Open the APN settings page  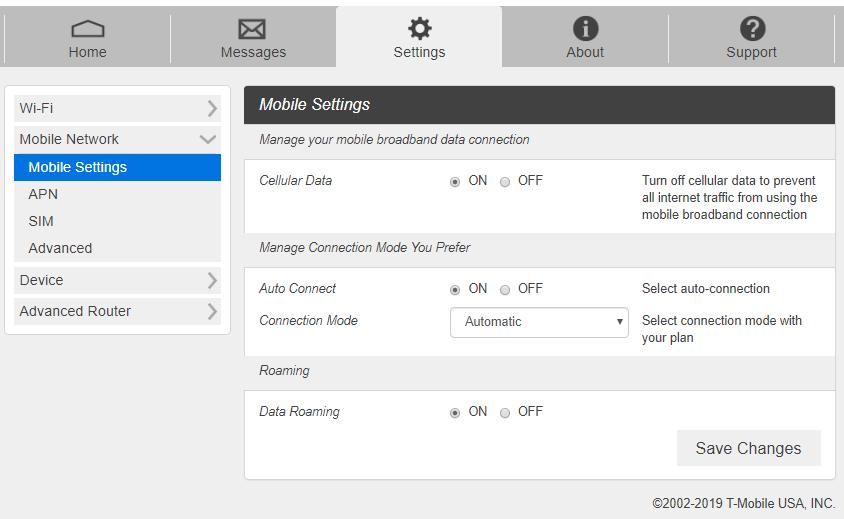click(x=43, y=194)
